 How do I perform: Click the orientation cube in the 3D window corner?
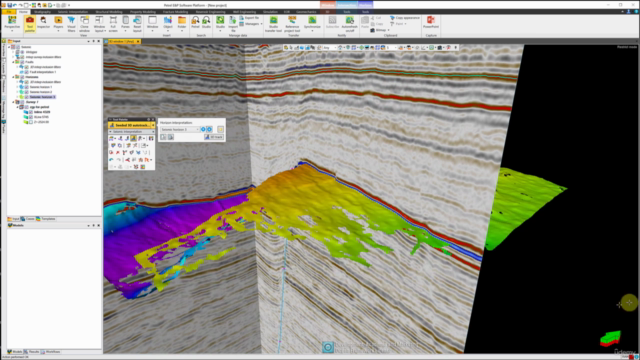pyautogui.click(x=610, y=338)
